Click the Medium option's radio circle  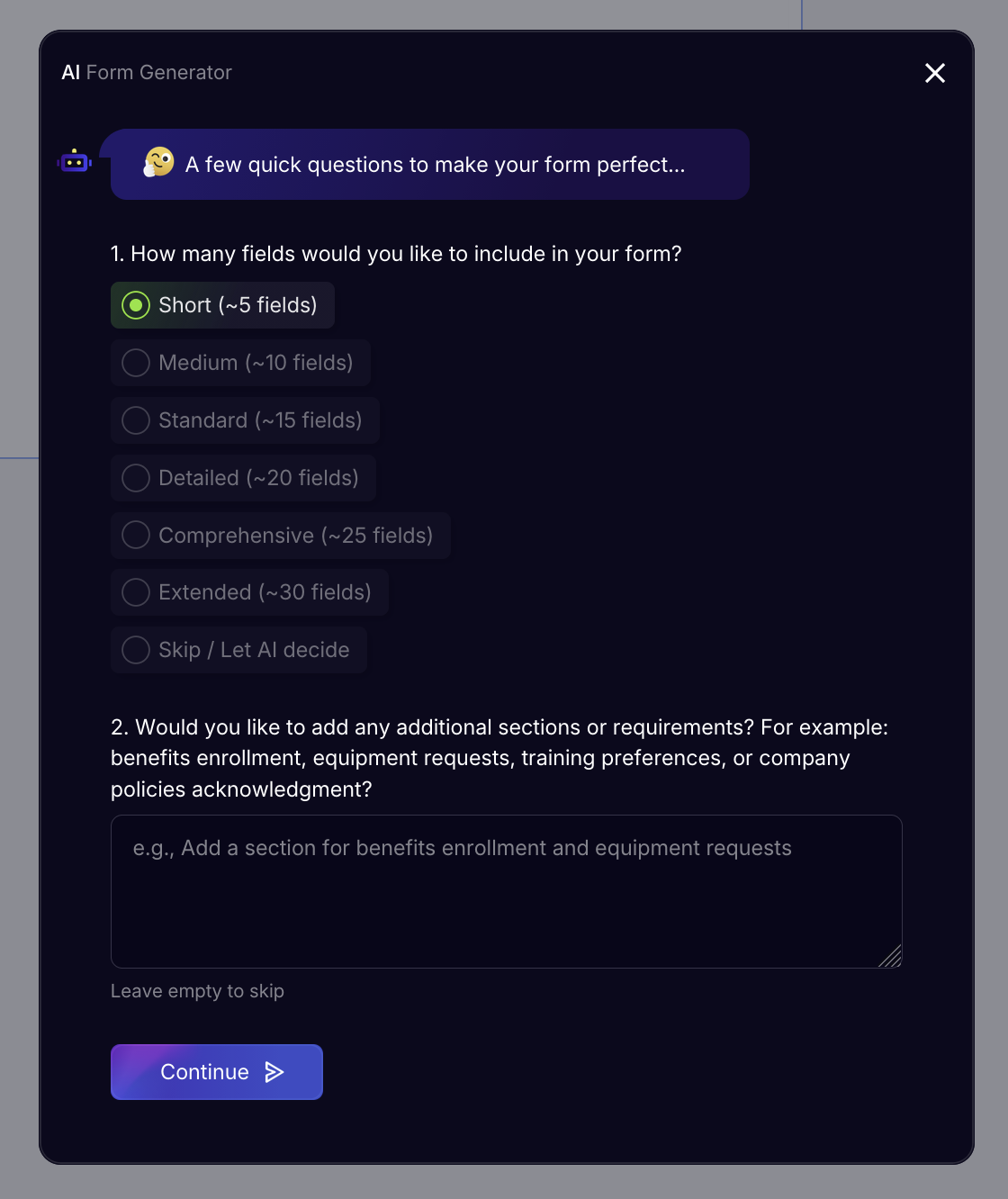136,363
